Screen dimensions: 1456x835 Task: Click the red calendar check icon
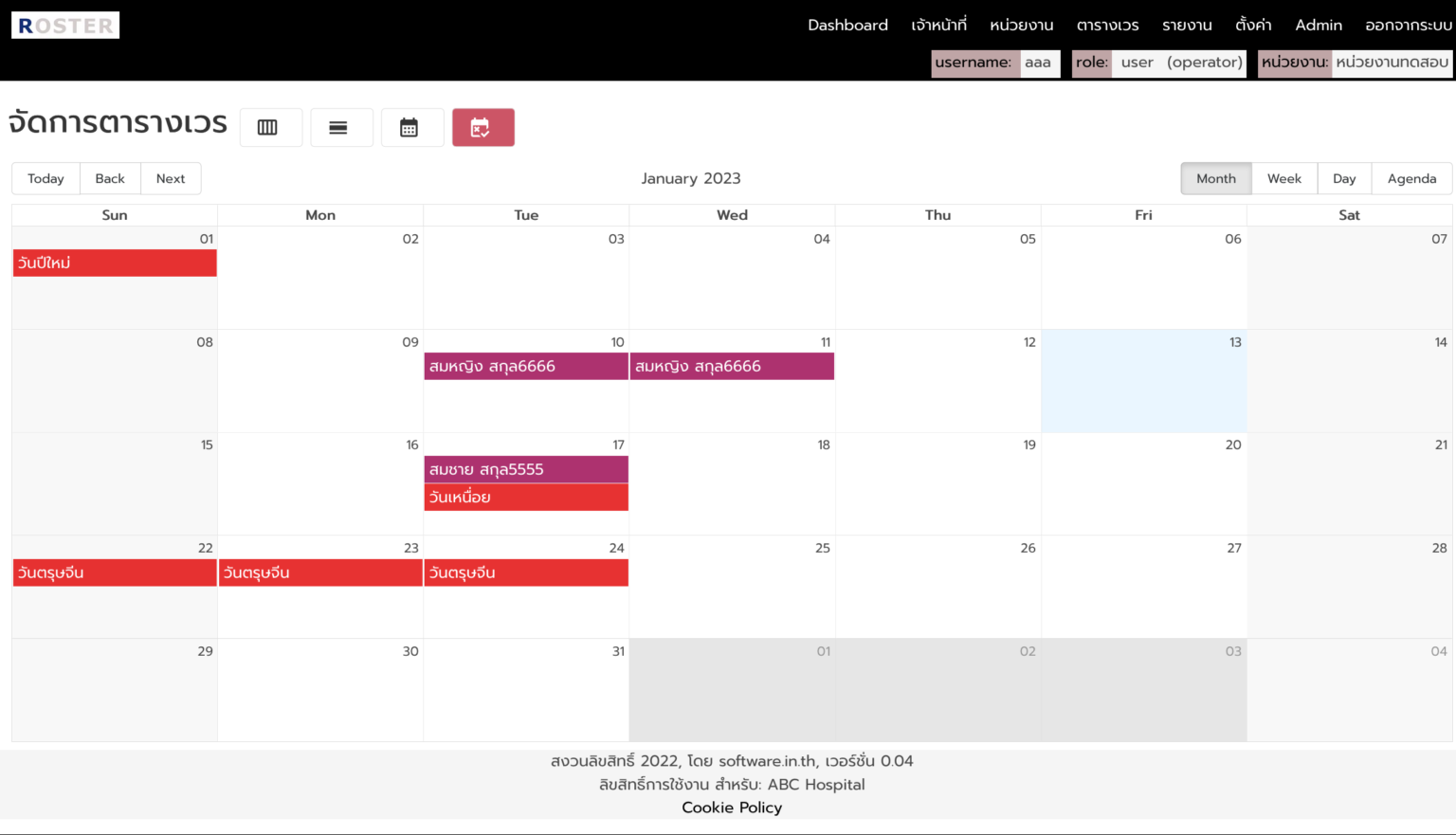point(482,128)
